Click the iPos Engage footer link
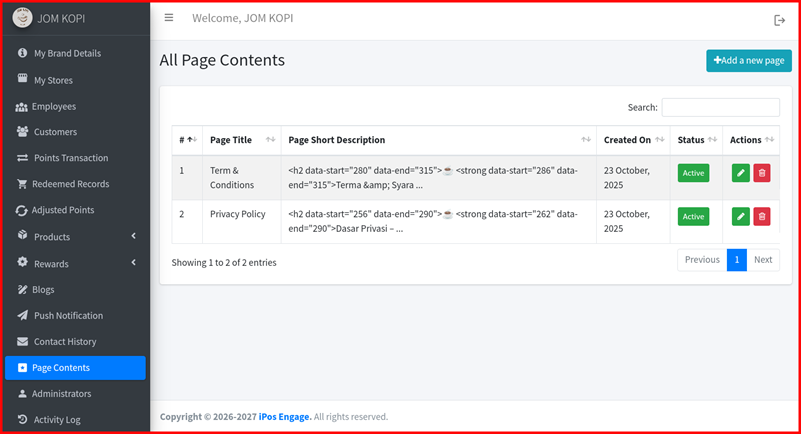Image resolution: width=801 pixels, height=434 pixels. (283, 417)
